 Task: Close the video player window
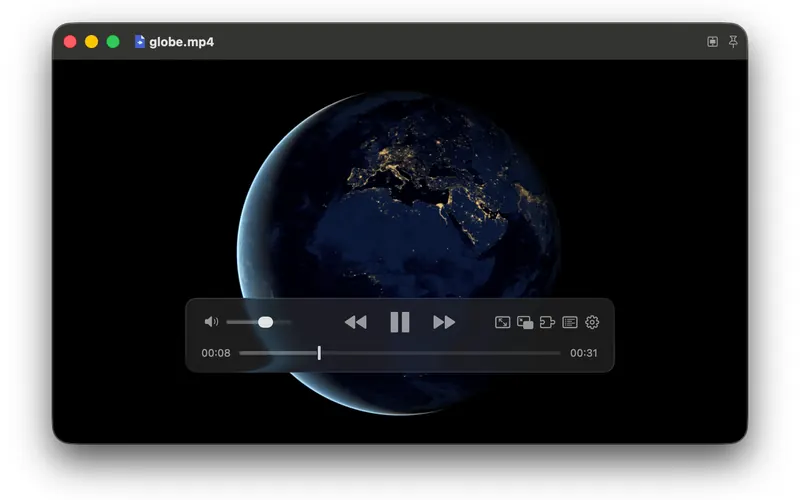[x=70, y=42]
